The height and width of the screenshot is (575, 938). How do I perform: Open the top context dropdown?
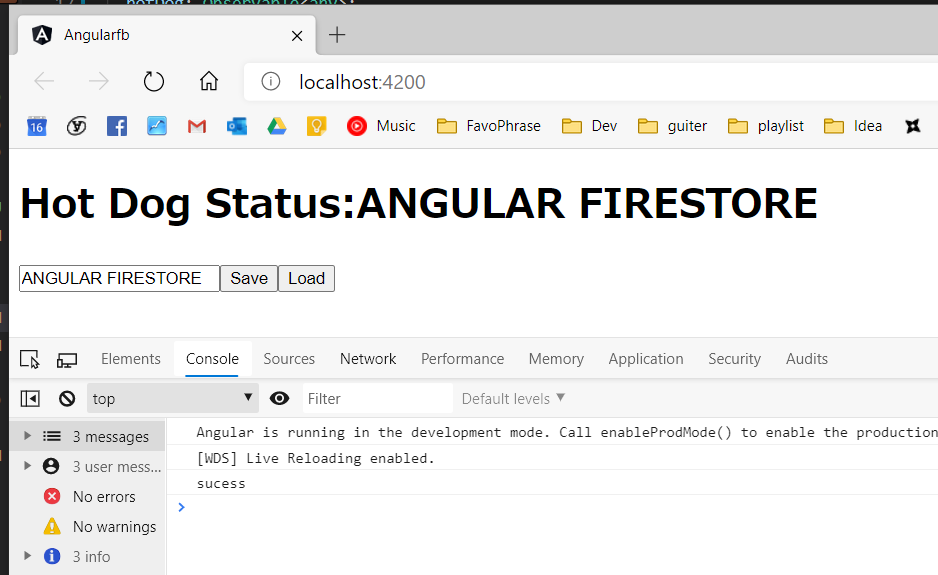(x=172, y=399)
